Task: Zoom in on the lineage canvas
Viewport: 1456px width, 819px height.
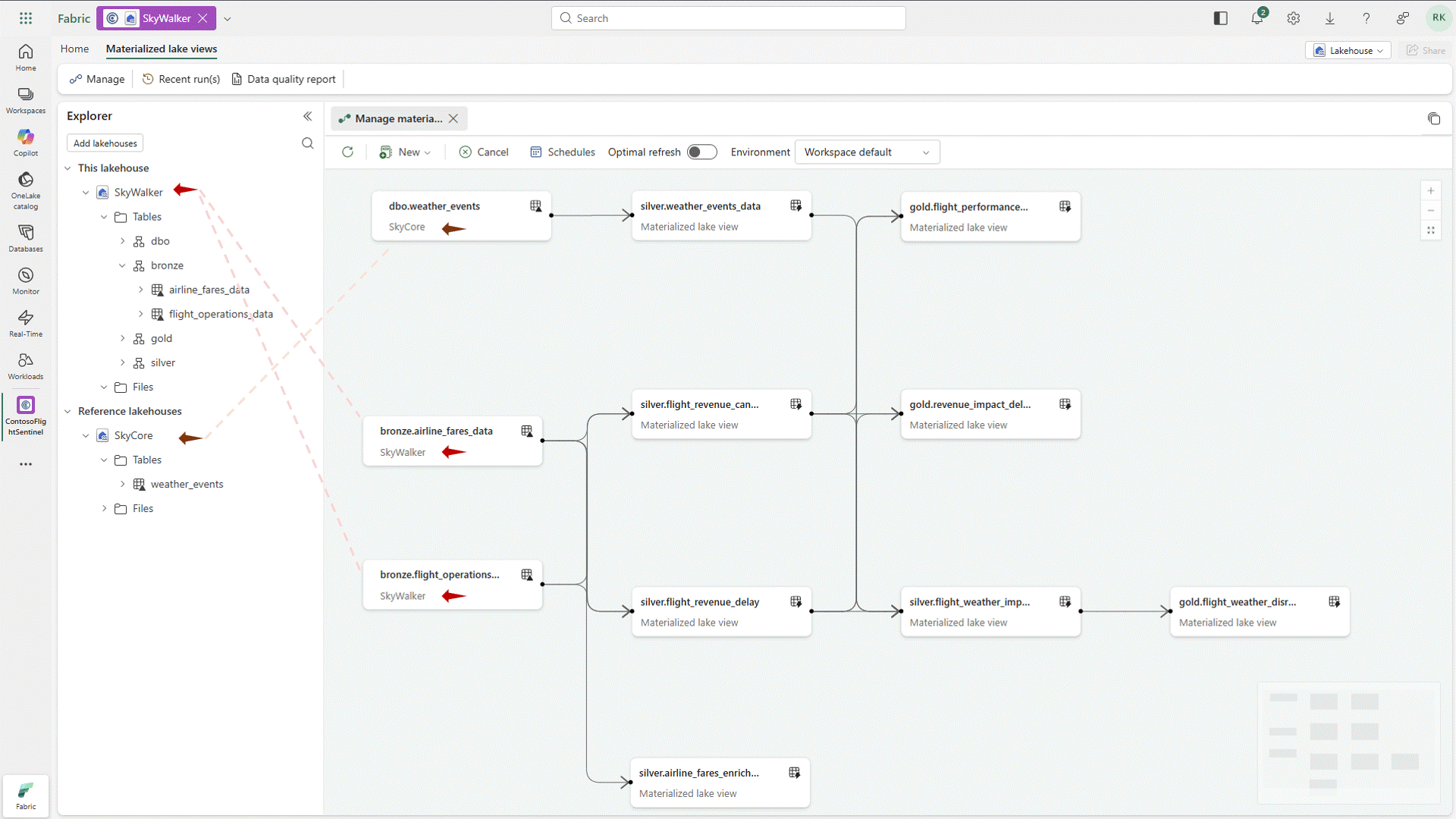Action: pyautogui.click(x=1432, y=190)
